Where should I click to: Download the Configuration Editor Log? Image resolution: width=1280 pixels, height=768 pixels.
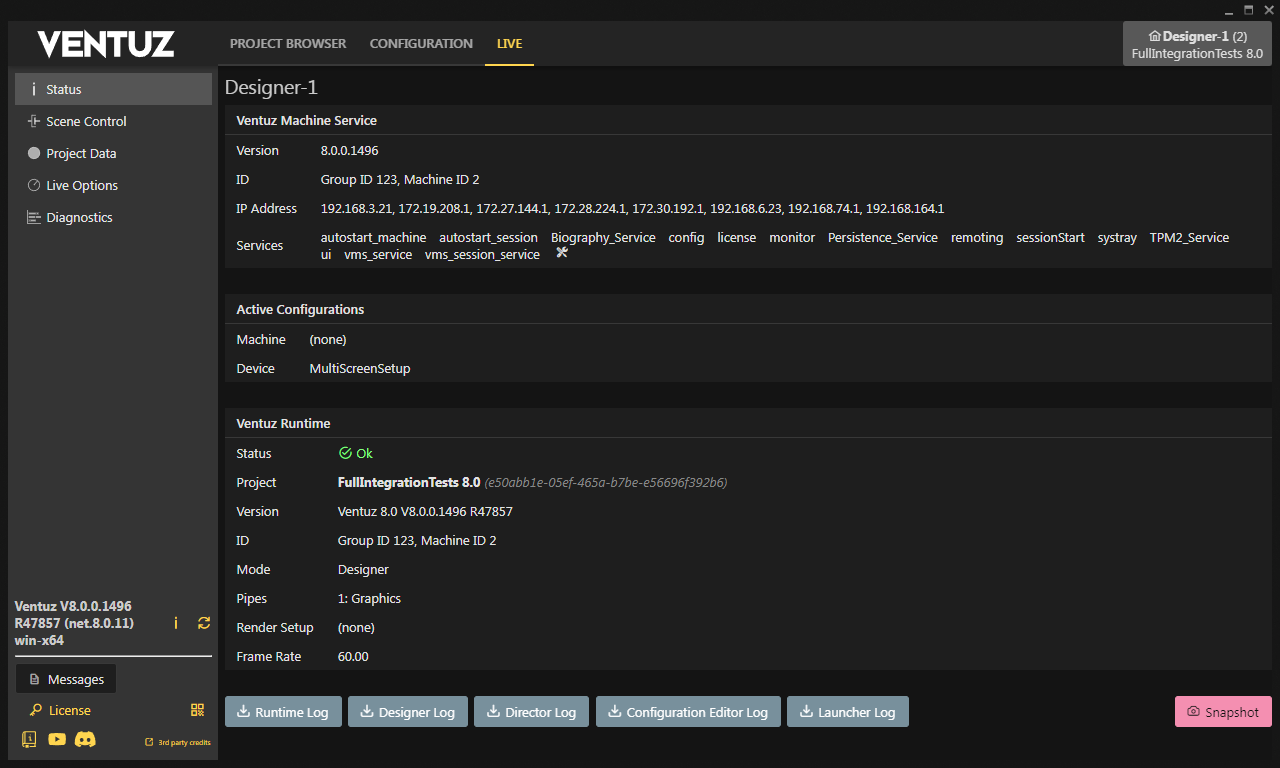click(688, 712)
